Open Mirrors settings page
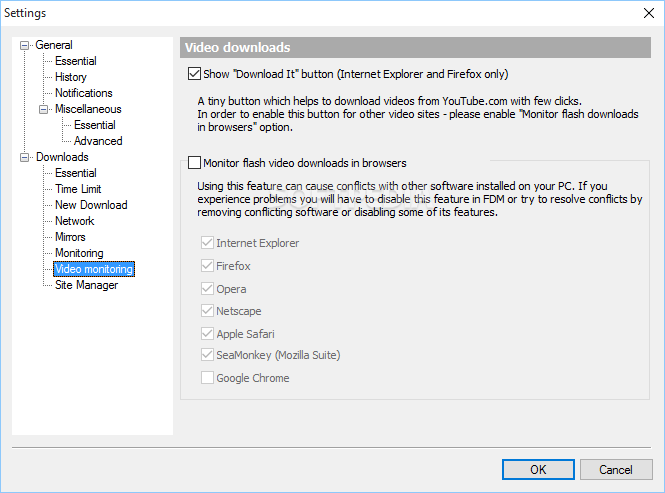This screenshot has width=665, height=493. (70, 237)
